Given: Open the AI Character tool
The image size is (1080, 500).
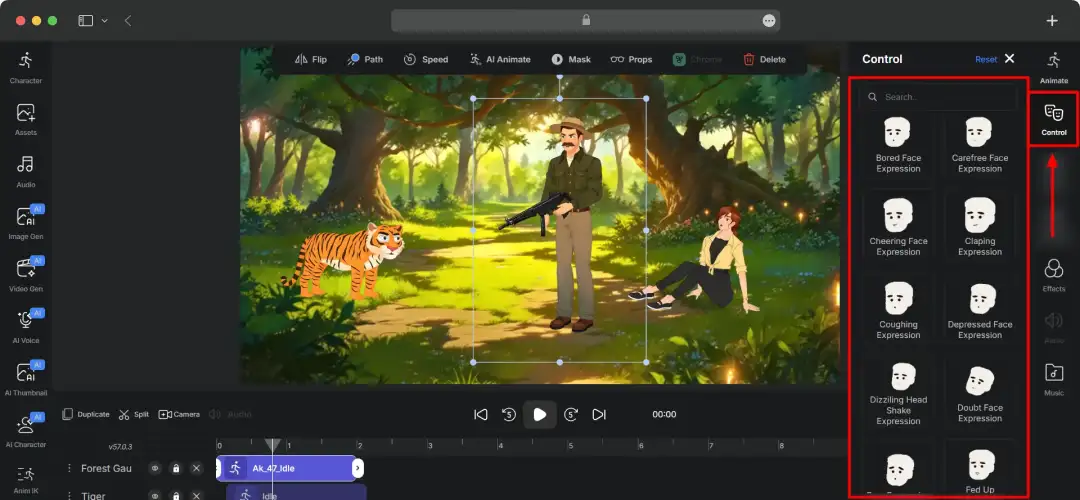Looking at the screenshot, I should pyautogui.click(x=25, y=431).
